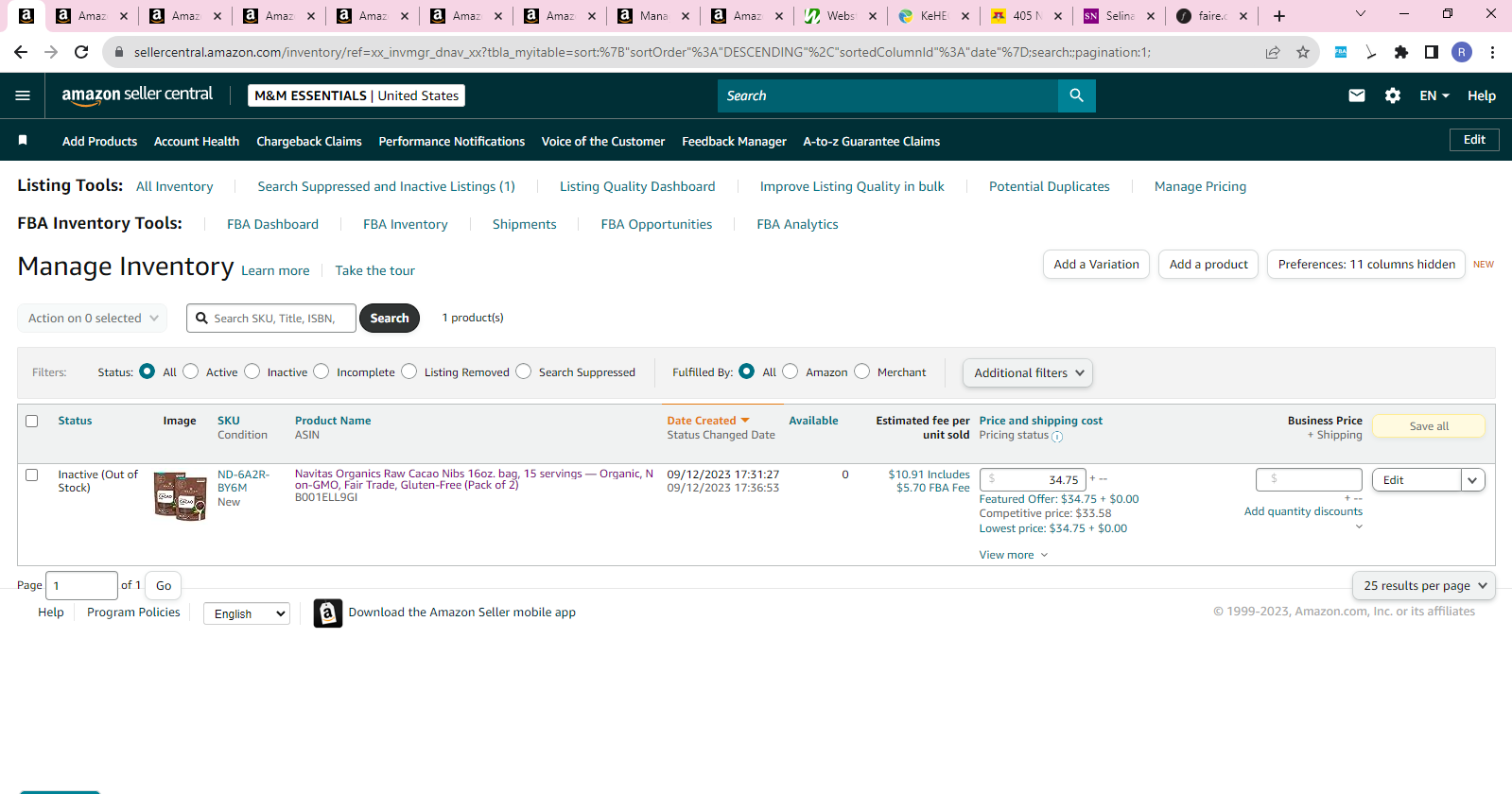Image resolution: width=1512 pixels, height=794 pixels.
Task: Open the Seller Central hamburger menu
Action: pyautogui.click(x=23, y=95)
